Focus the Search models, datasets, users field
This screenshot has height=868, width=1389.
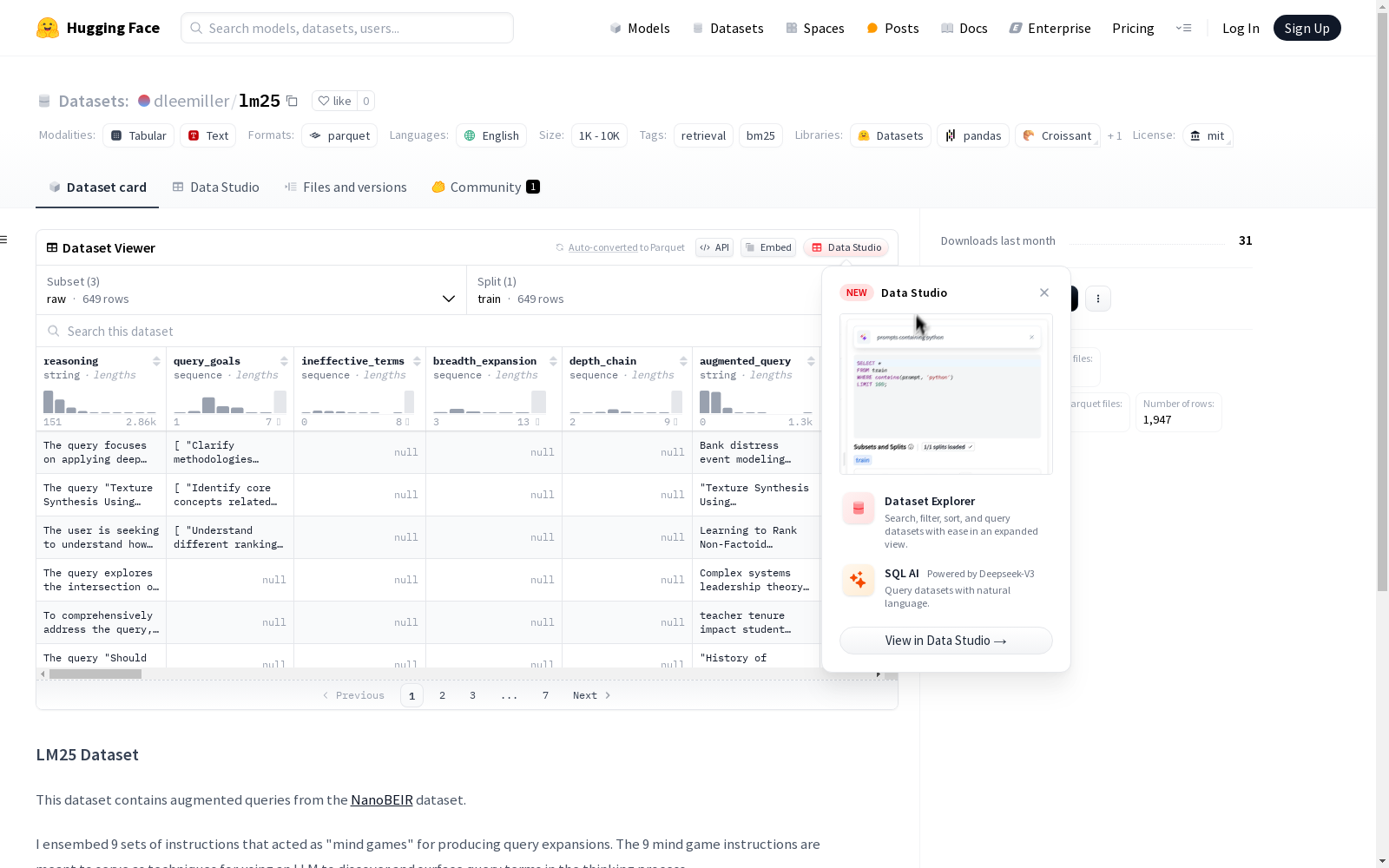point(347,28)
